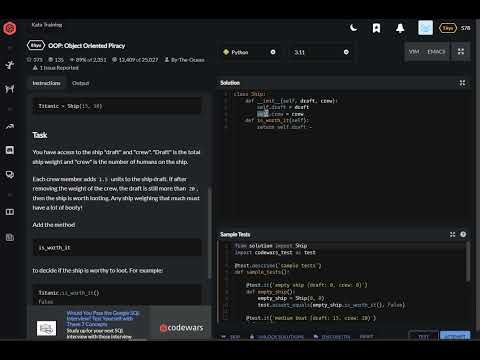The image size is (480, 360).
Task: Open the Kumite torii gate icon
Action: (x=10, y=89)
